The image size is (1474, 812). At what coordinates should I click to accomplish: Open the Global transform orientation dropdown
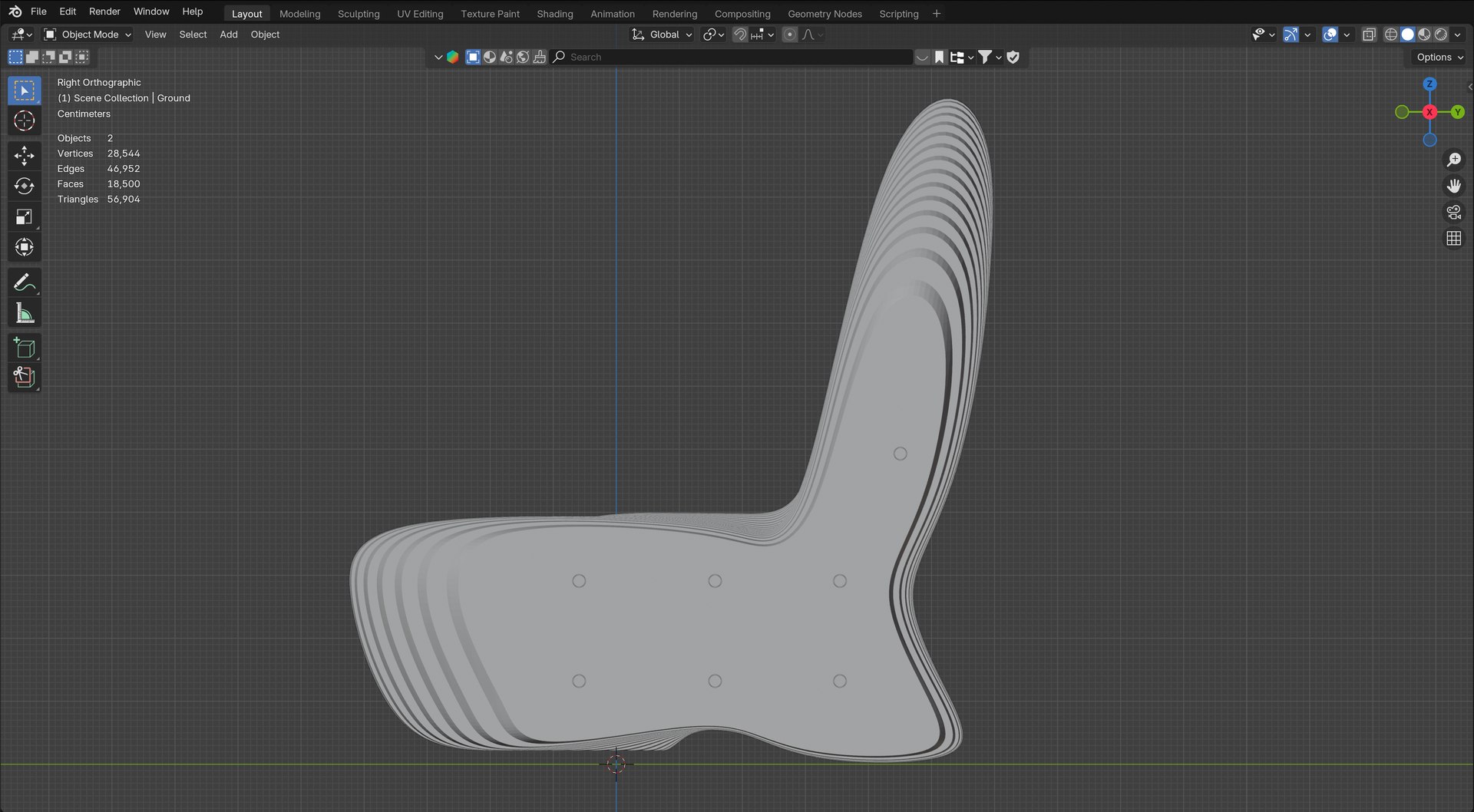[662, 35]
